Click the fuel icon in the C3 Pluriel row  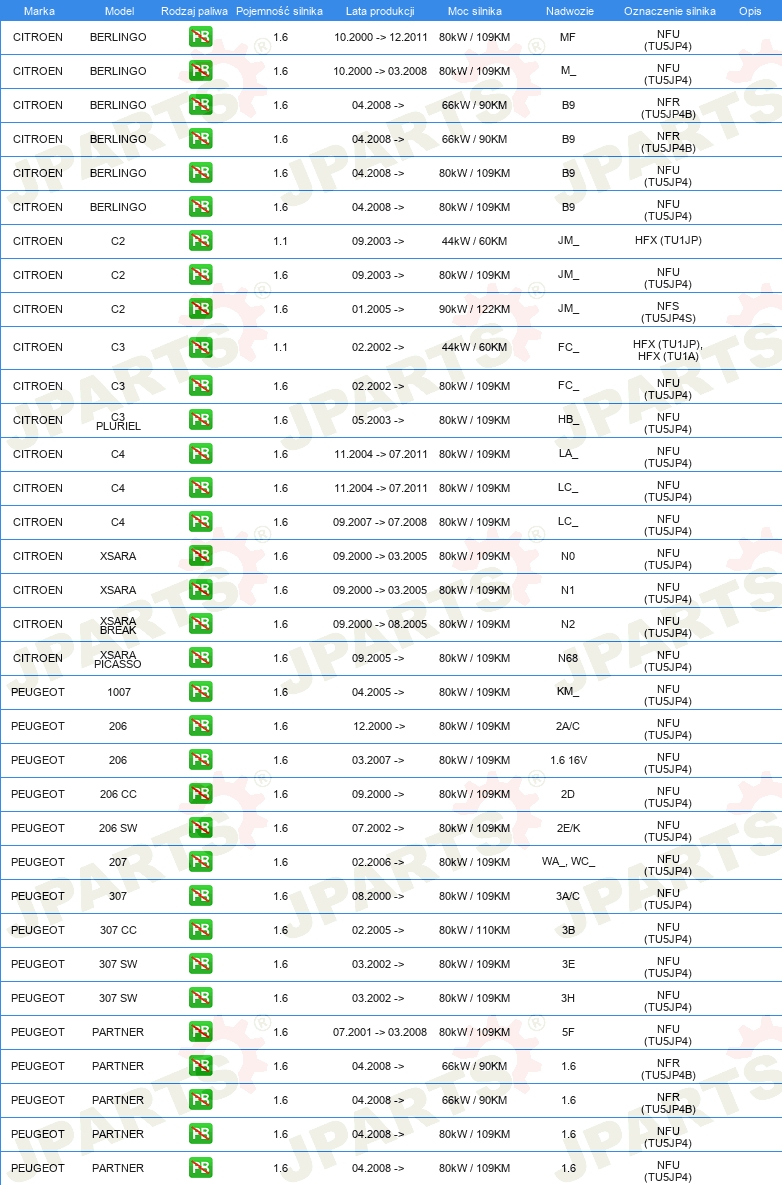click(200, 420)
